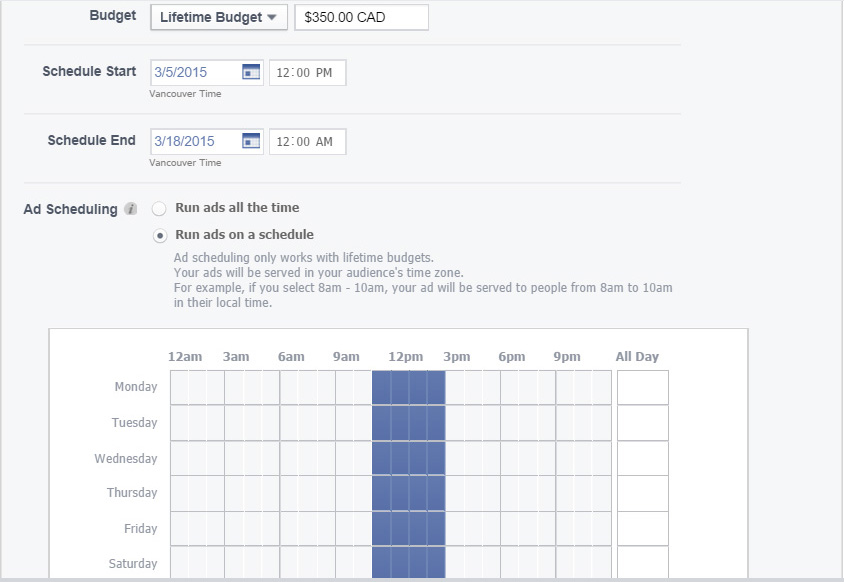Click the 3pm column header
Image resolution: width=844 pixels, height=582 pixels.
[456, 356]
